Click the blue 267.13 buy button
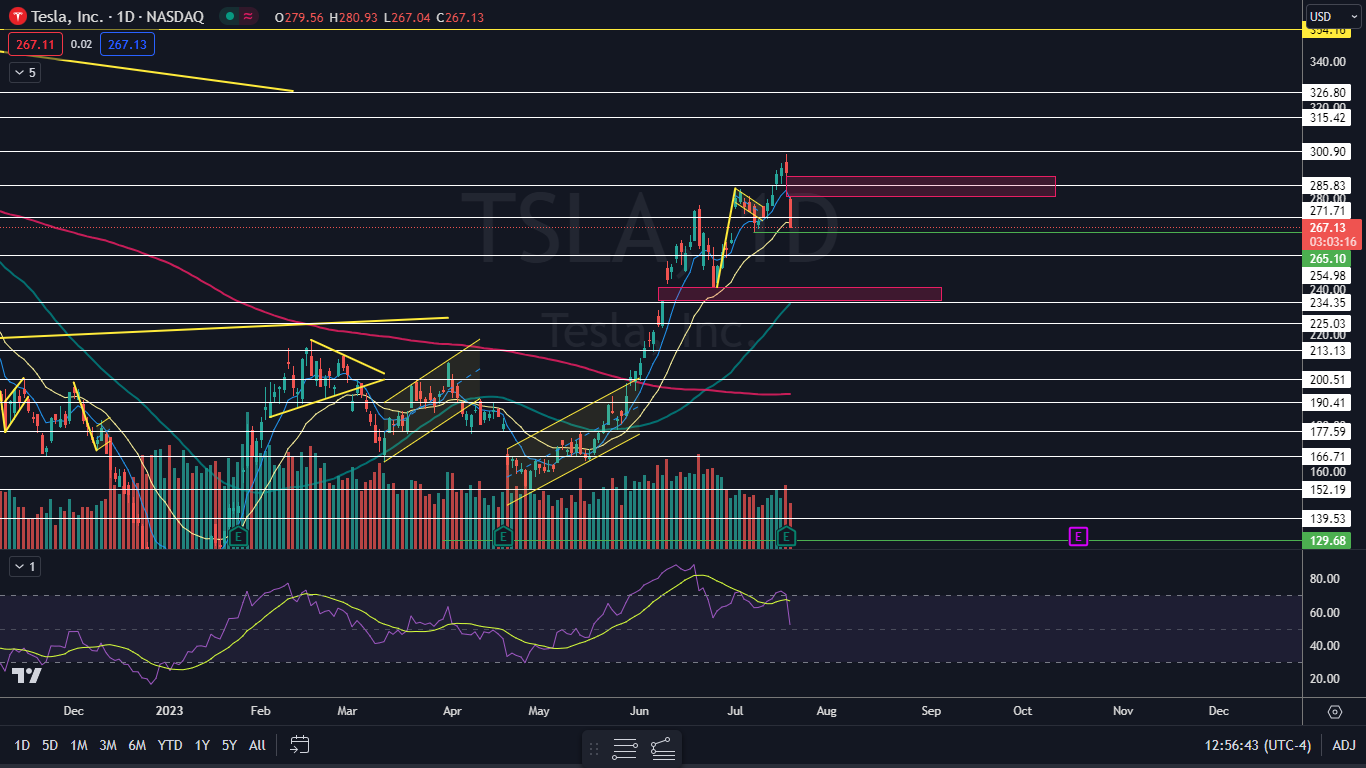This screenshot has height=768, width=1366. (x=127, y=44)
